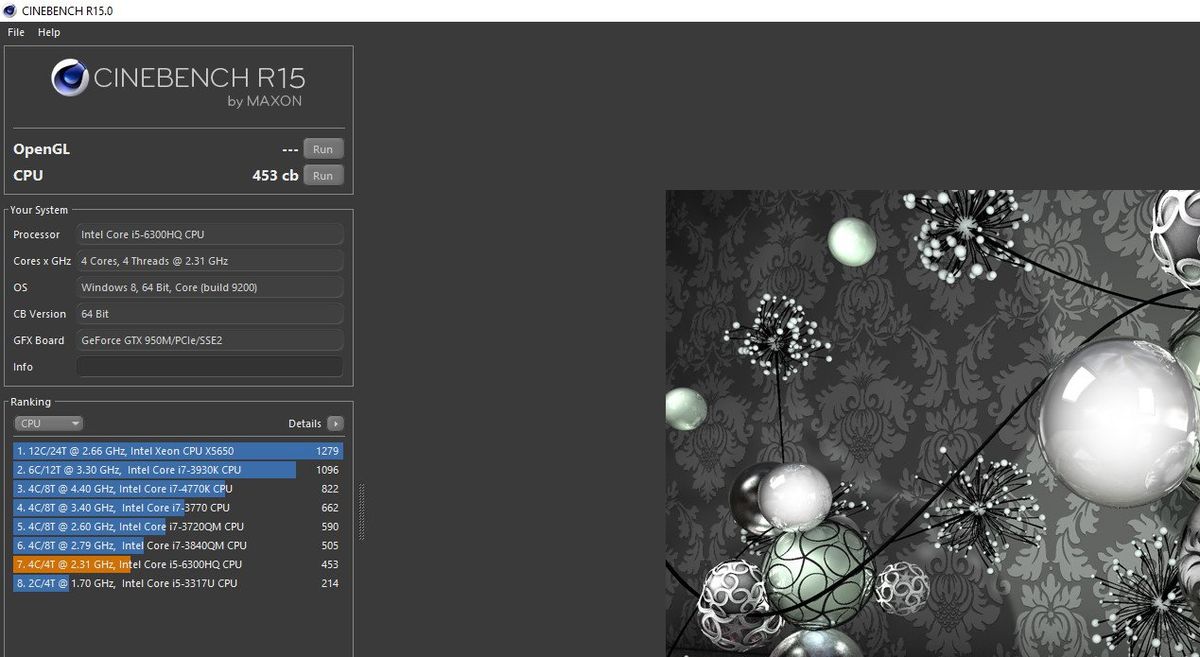1200x657 pixels.
Task: Click the CB Version 64 Bit field
Action: pos(210,314)
